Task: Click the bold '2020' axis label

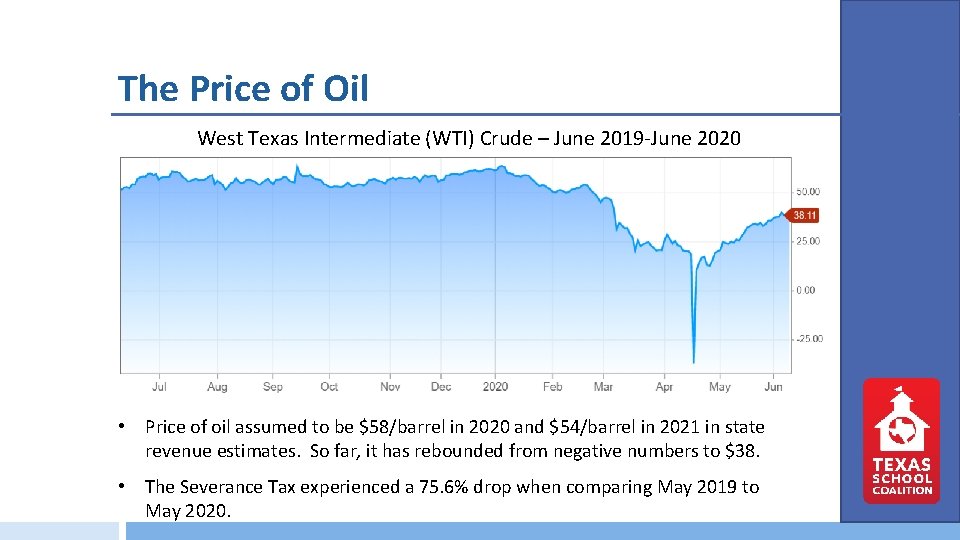Action: (495, 387)
